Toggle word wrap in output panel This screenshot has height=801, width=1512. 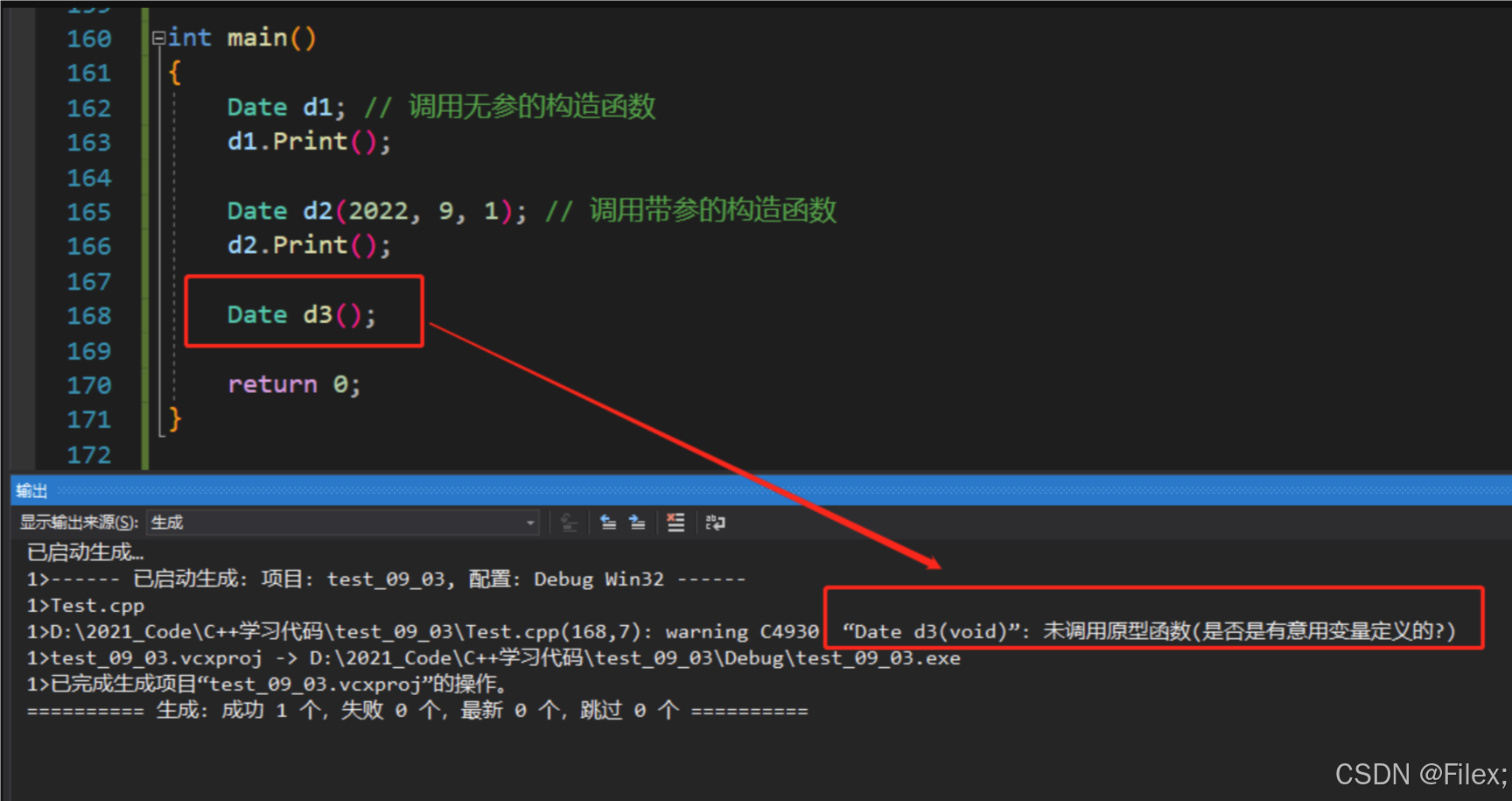(x=715, y=523)
